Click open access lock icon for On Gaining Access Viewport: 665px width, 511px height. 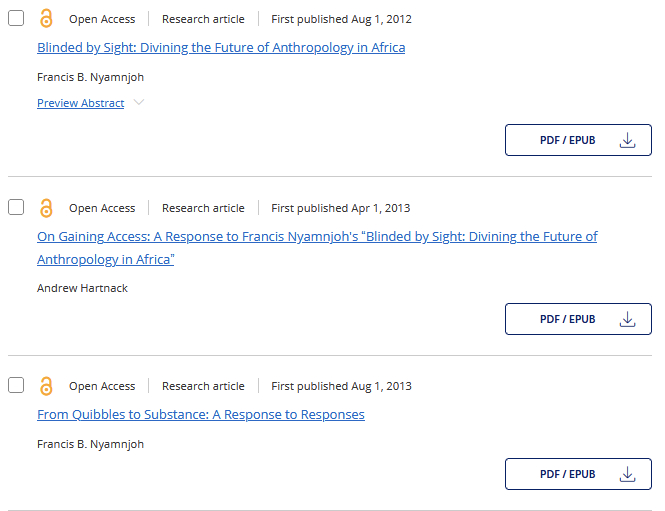(46, 208)
